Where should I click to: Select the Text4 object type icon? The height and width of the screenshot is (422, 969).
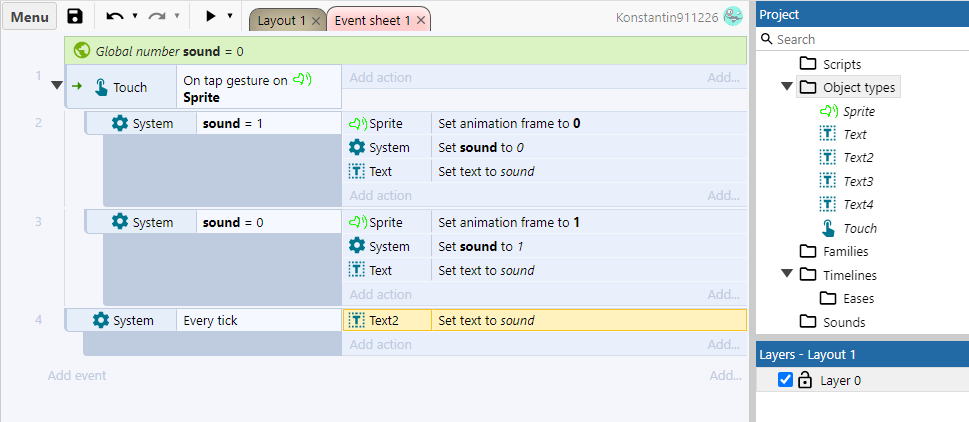click(x=828, y=204)
